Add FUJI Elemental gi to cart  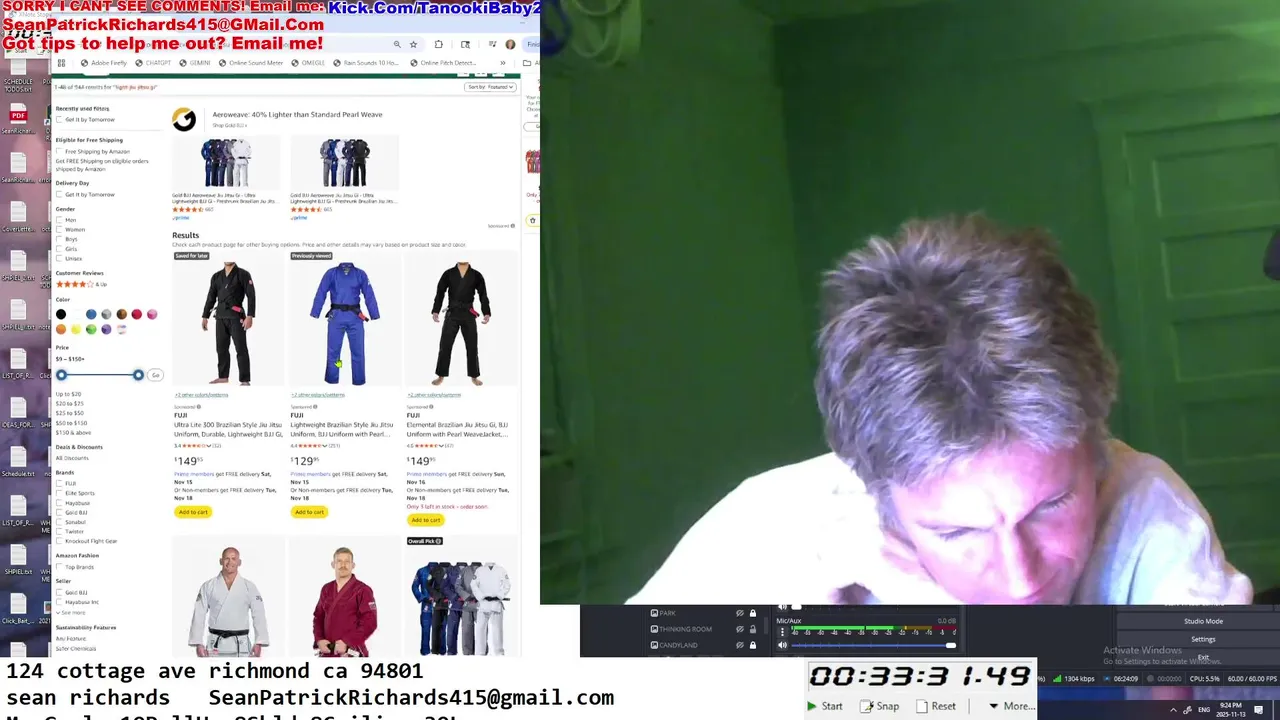tap(425, 520)
